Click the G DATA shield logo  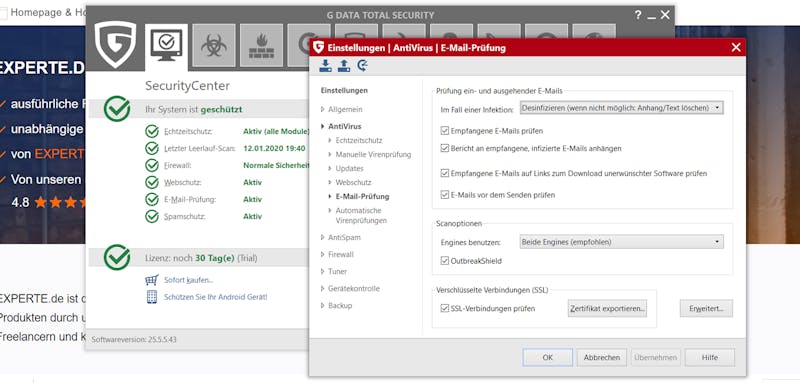115,45
